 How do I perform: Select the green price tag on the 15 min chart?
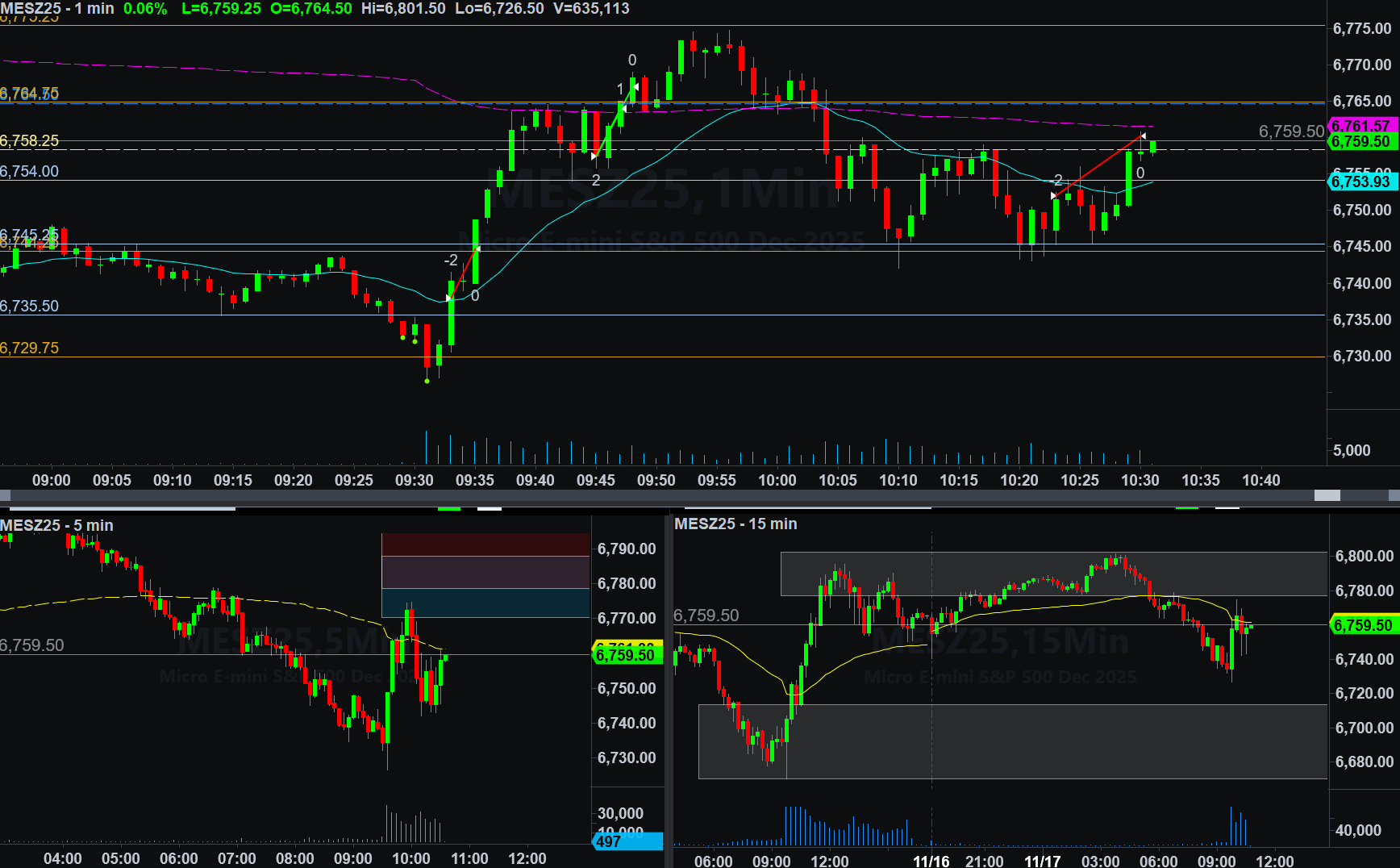(x=1362, y=625)
